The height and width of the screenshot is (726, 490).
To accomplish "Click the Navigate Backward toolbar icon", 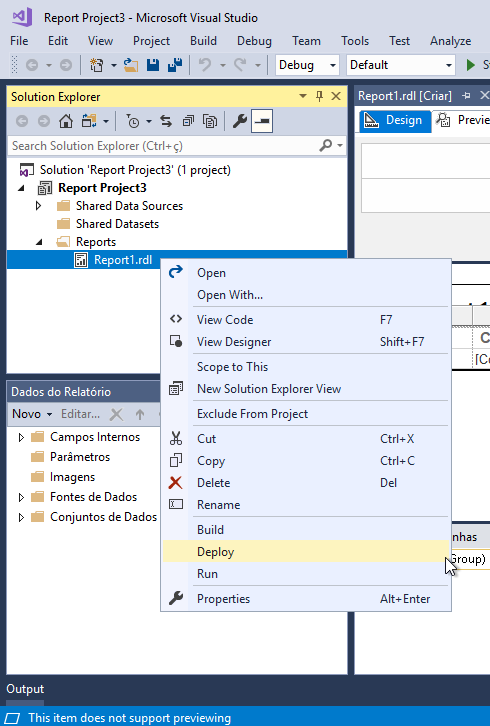I will click(31, 65).
